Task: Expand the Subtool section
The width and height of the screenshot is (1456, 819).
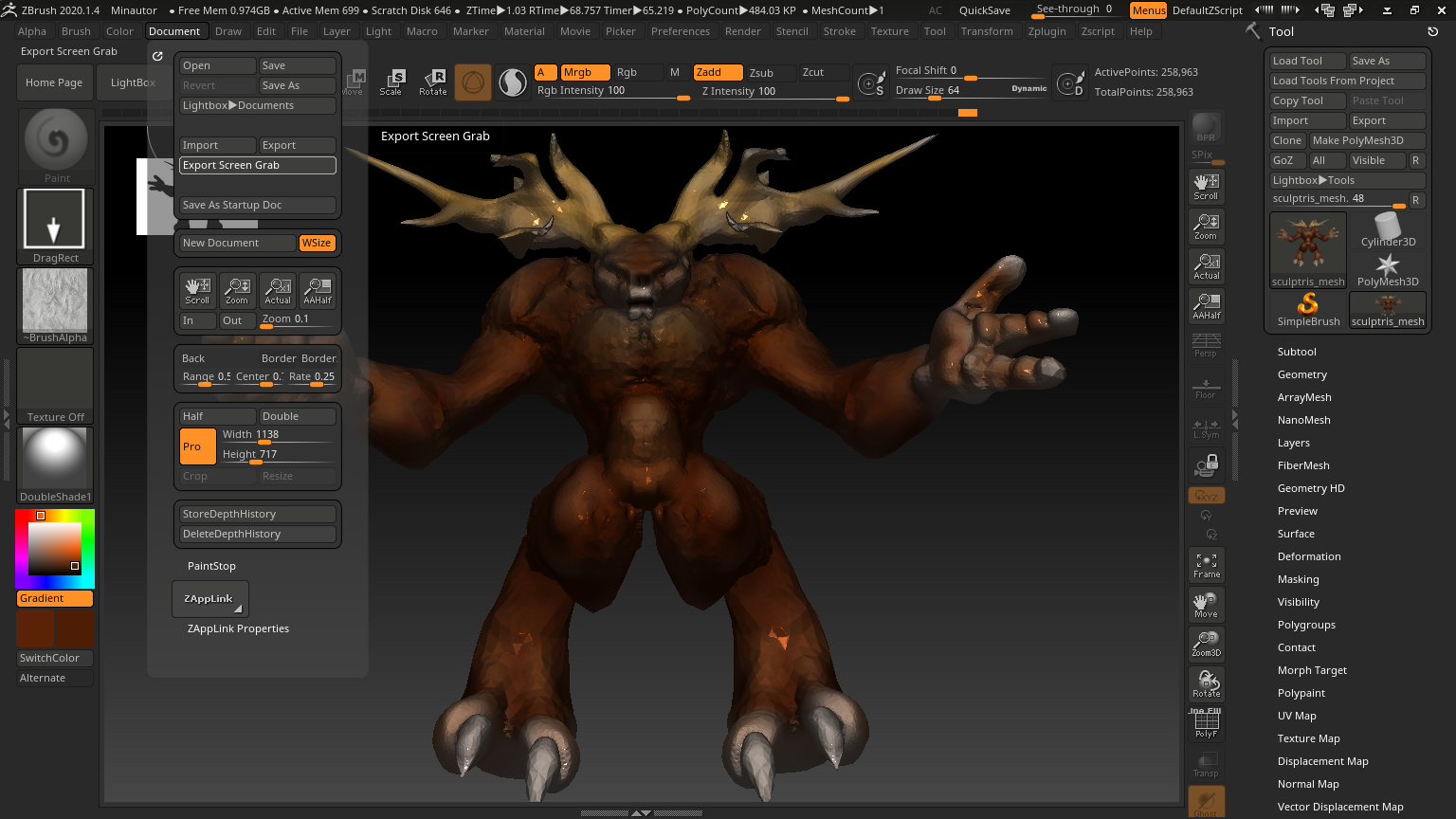Action: (1297, 352)
